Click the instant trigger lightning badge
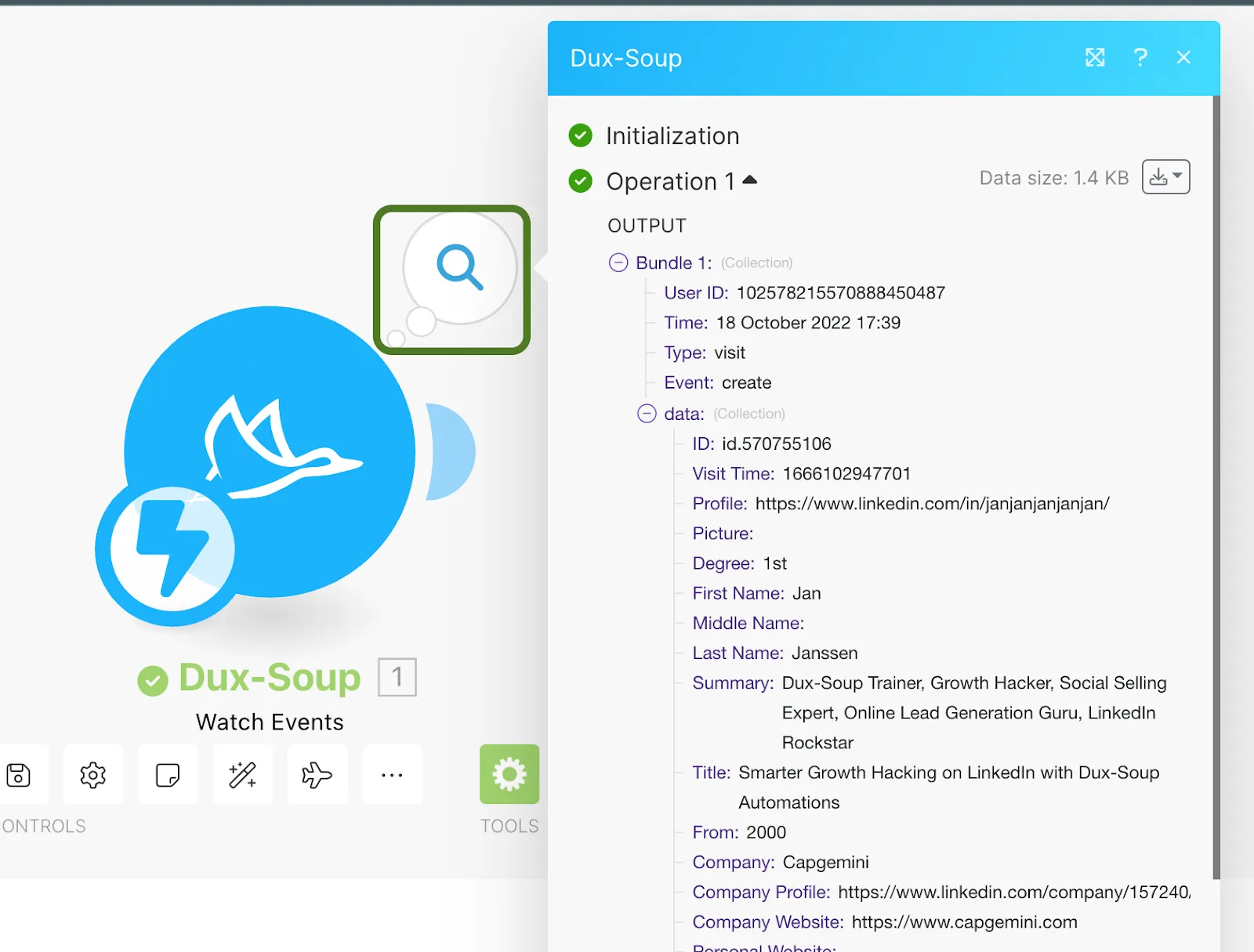The image size is (1254, 952). [x=172, y=550]
